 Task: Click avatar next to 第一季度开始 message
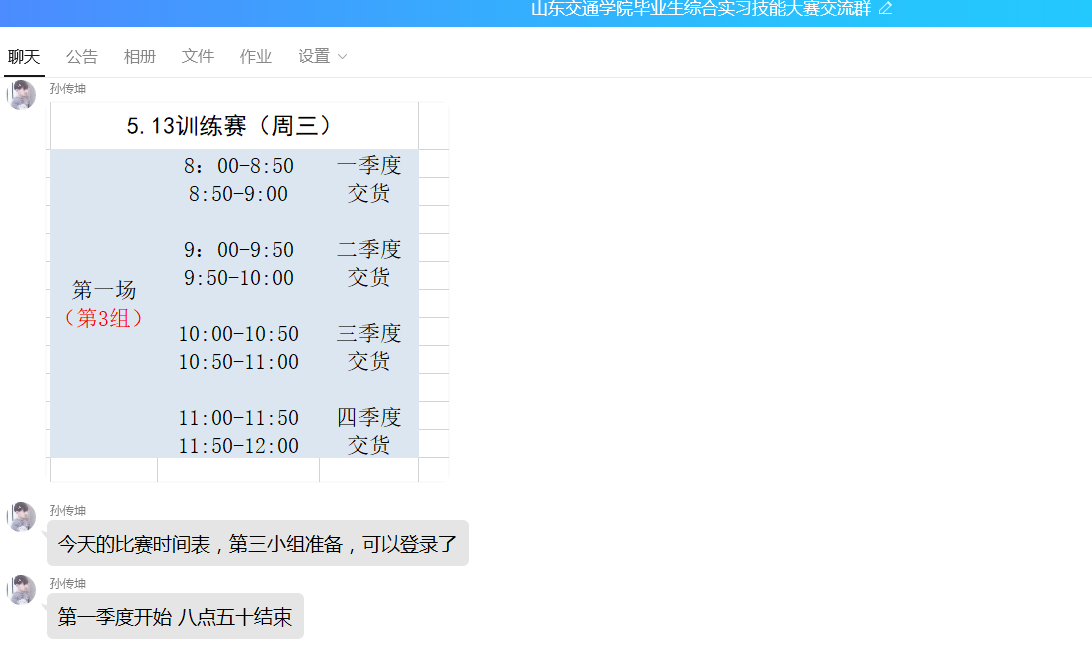22,590
